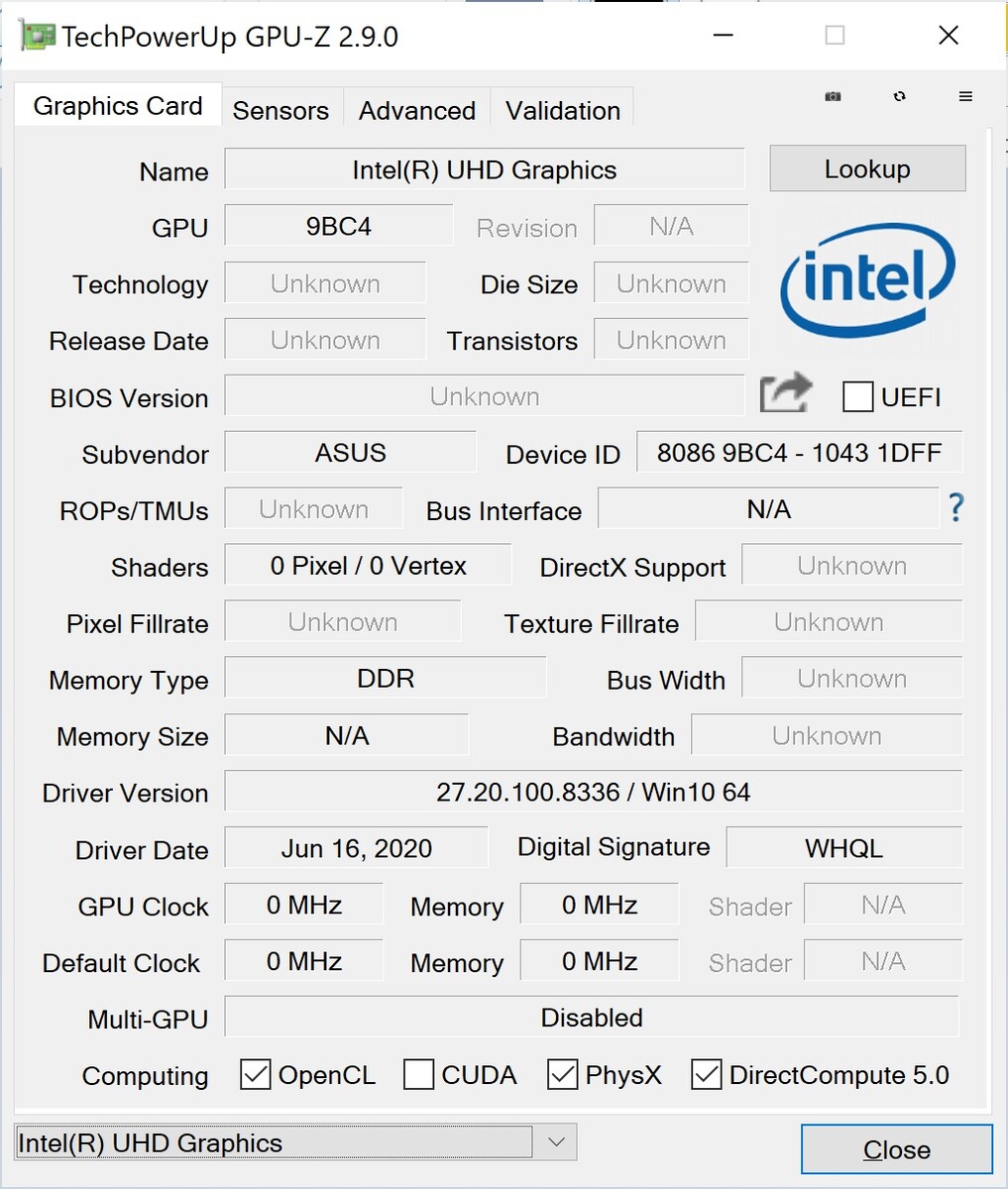Click the refresh icon in header
This screenshot has height=1189, width=1008.
coord(899,96)
